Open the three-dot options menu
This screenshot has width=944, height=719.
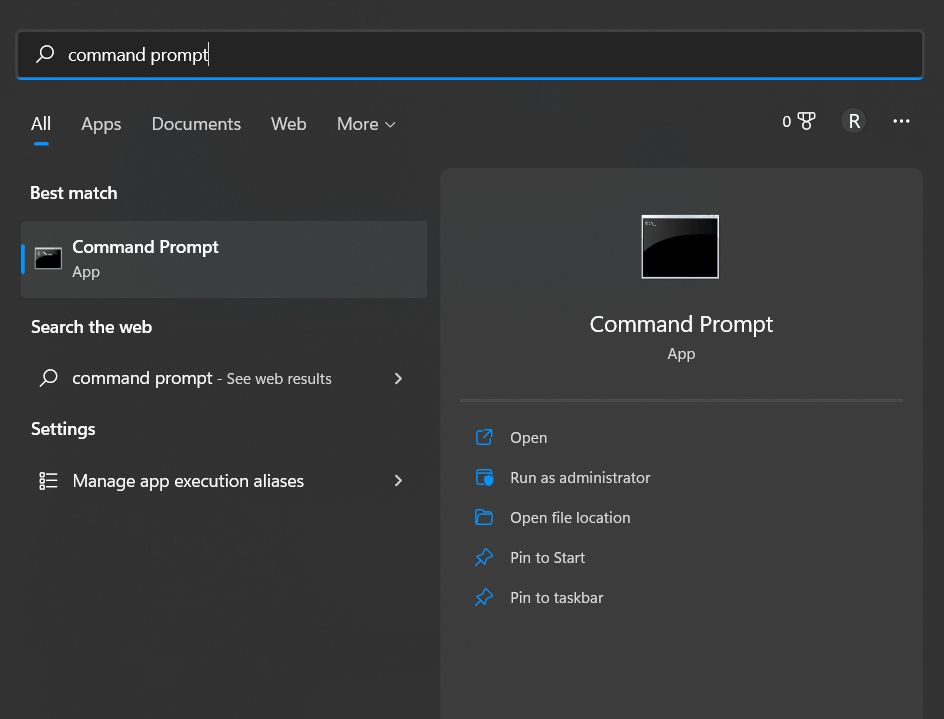[901, 121]
